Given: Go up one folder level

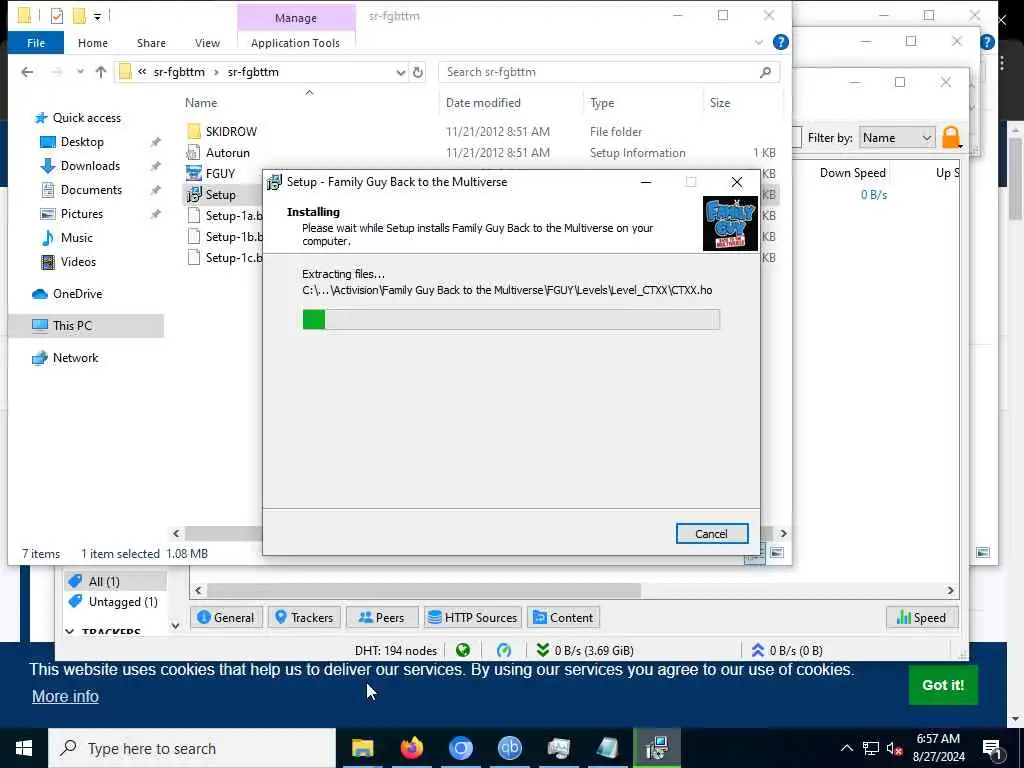Looking at the screenshot, I should pyautogui.click(x=100, y=72).
